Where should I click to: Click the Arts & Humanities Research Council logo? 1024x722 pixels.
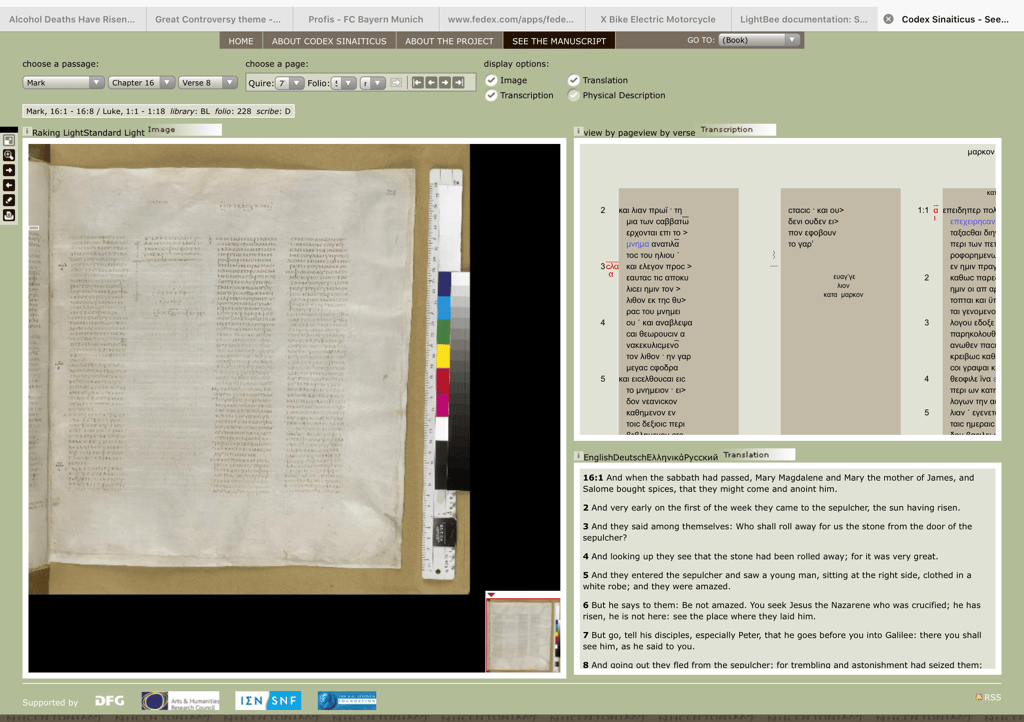pyautogui.click(x=180, y=701)
